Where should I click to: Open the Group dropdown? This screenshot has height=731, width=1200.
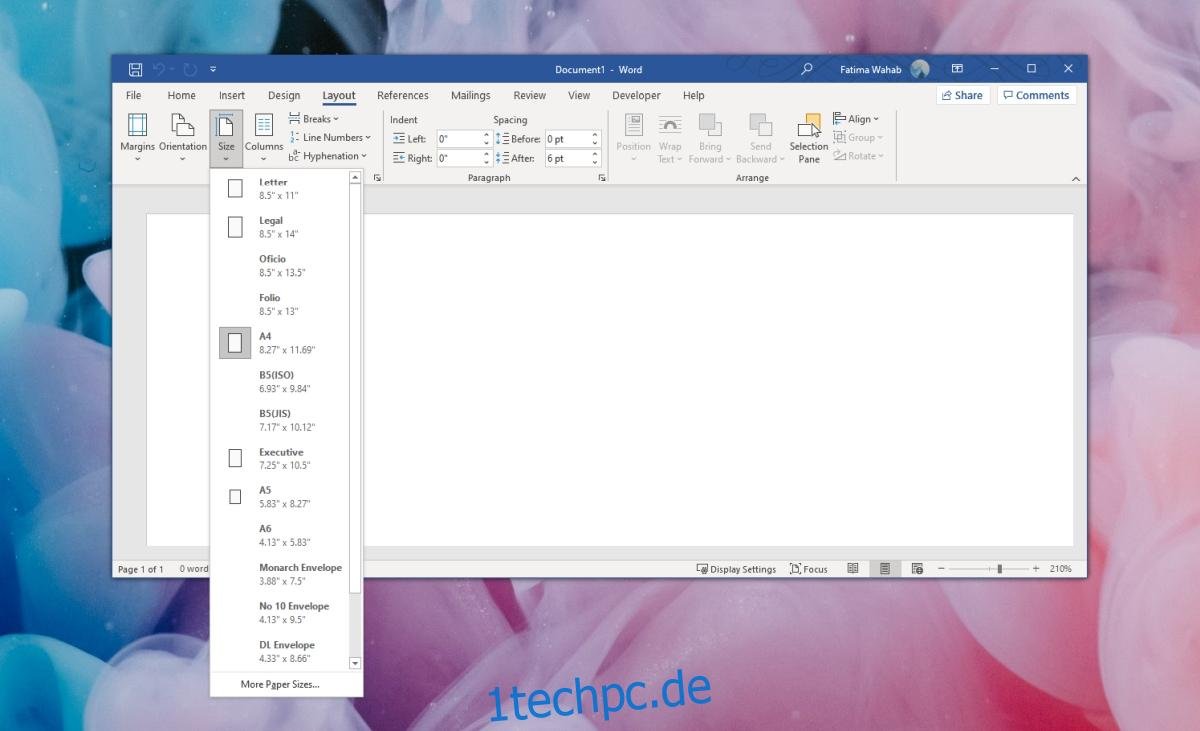pos(858,137)
